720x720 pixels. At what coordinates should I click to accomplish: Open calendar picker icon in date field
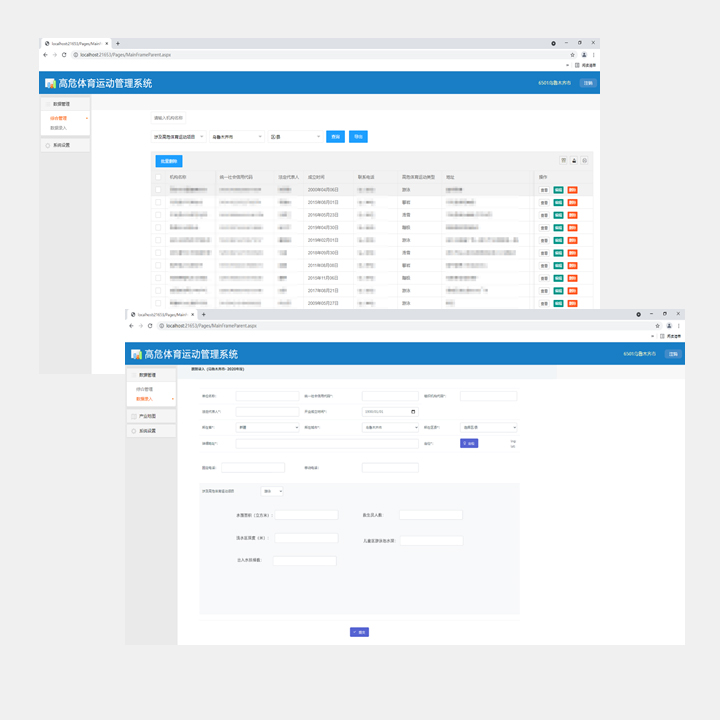tap(413, 411)
